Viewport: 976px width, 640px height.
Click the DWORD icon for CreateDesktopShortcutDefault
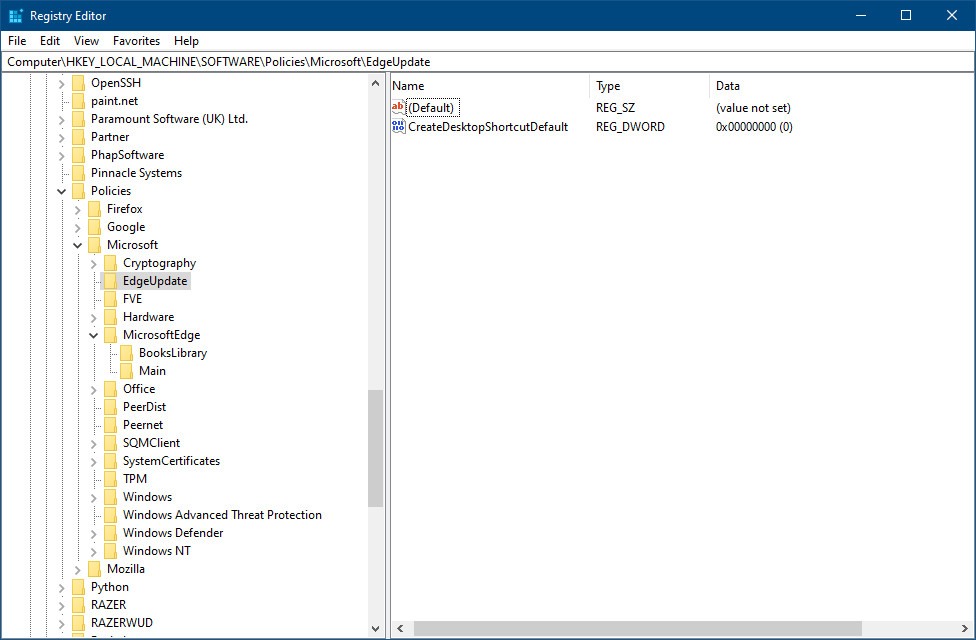398,126
